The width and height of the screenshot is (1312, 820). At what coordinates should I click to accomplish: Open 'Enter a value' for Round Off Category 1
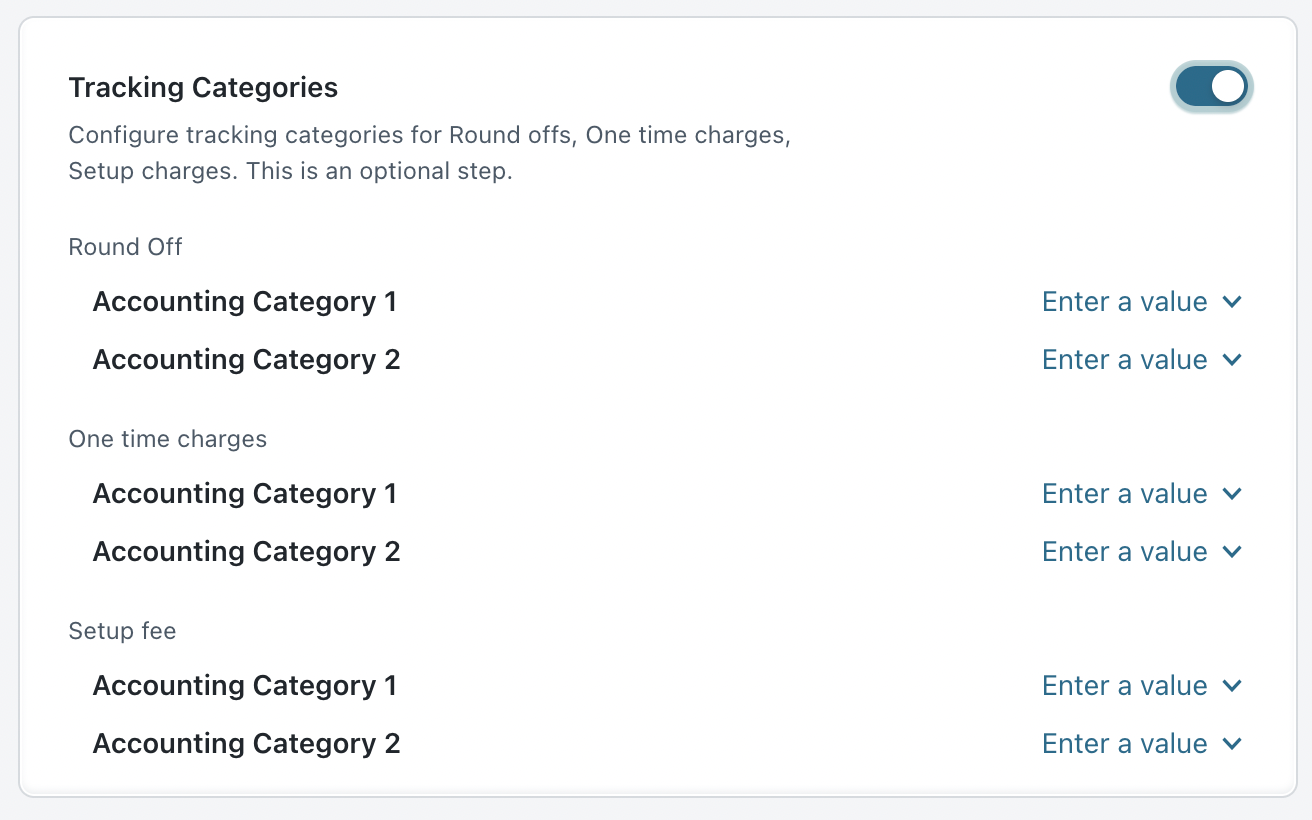point(1124,302)
